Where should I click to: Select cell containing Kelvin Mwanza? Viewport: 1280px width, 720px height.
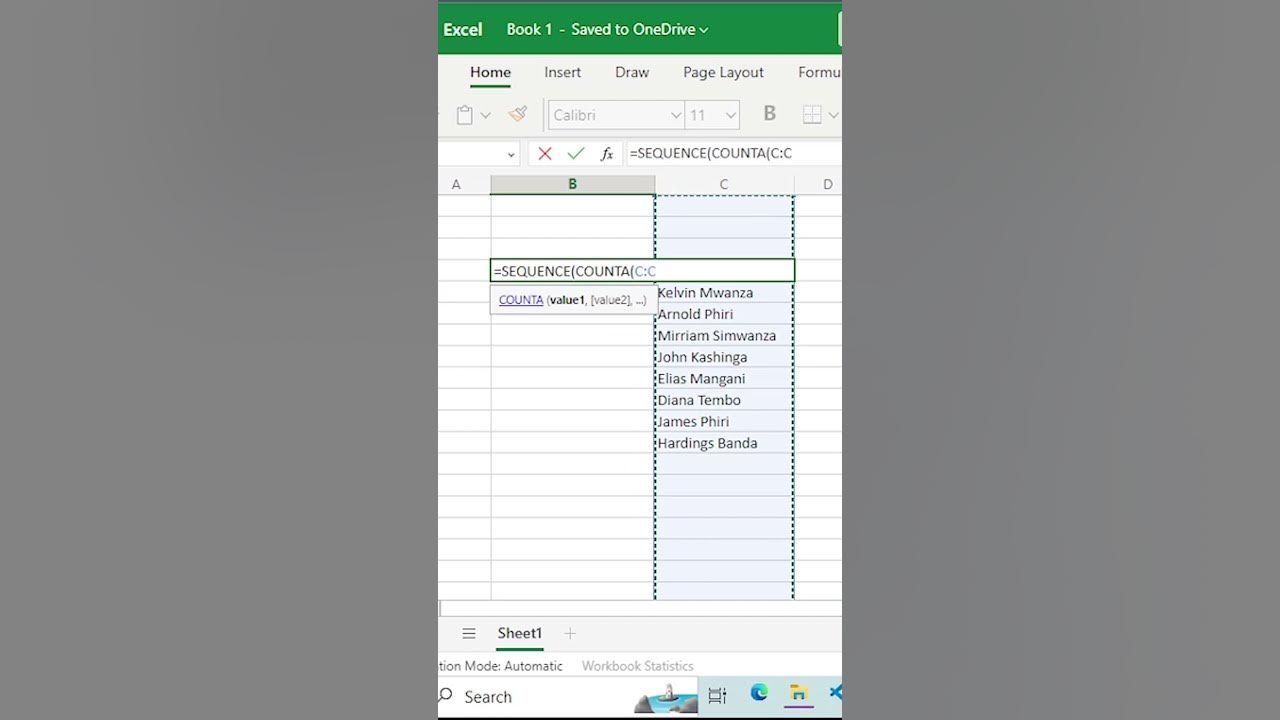(x=724, y=293)
